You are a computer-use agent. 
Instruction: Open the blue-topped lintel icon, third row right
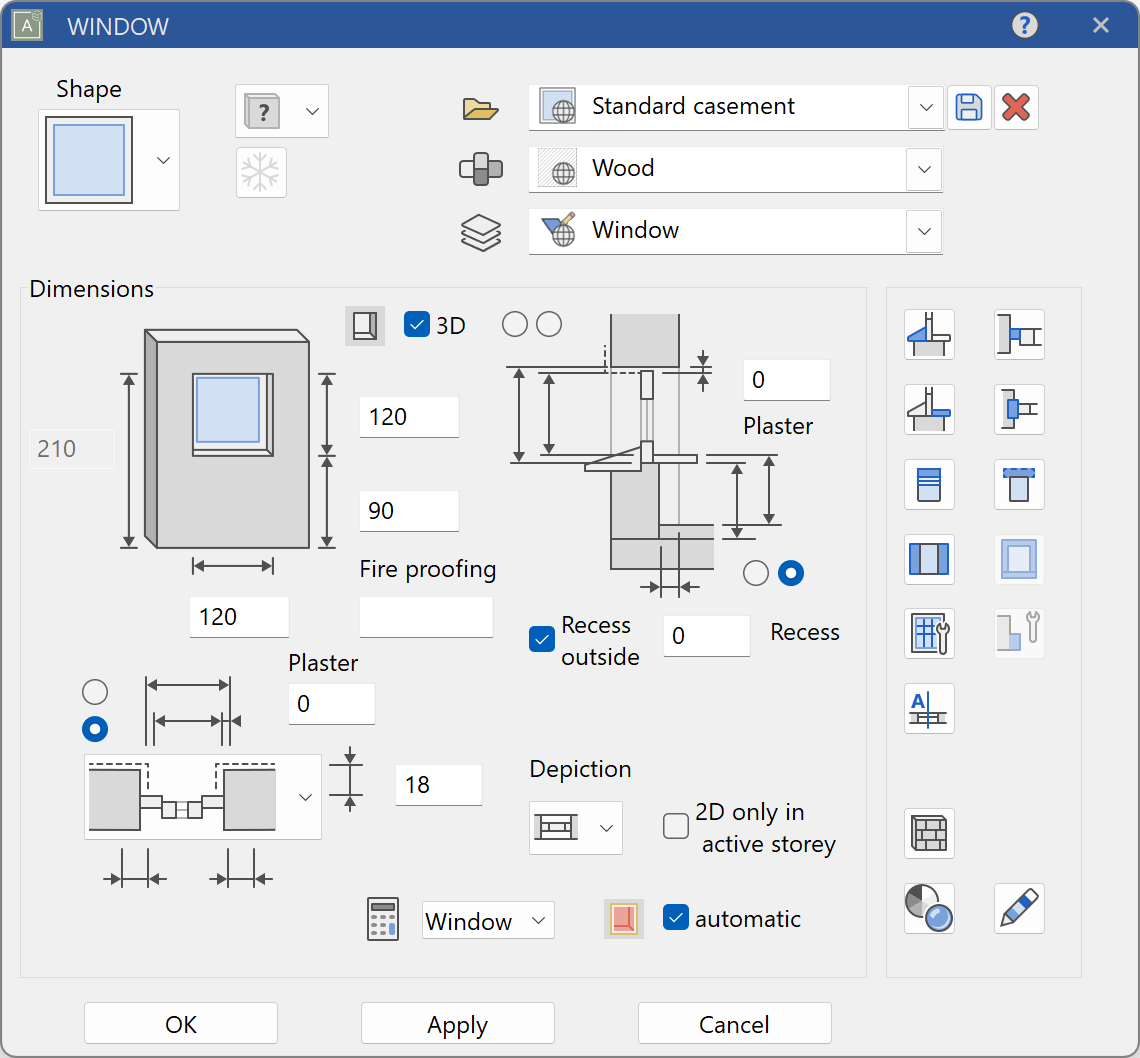coord(1019,484)
